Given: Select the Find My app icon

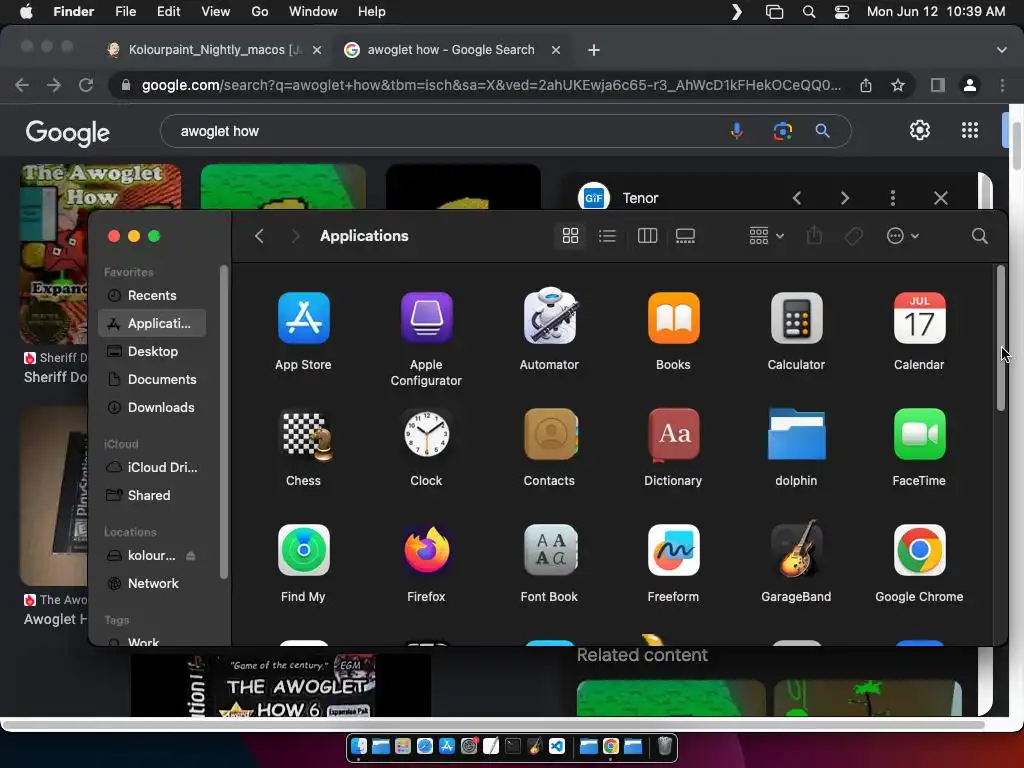Looking at the screenshot, I should [x=303, y=550].
